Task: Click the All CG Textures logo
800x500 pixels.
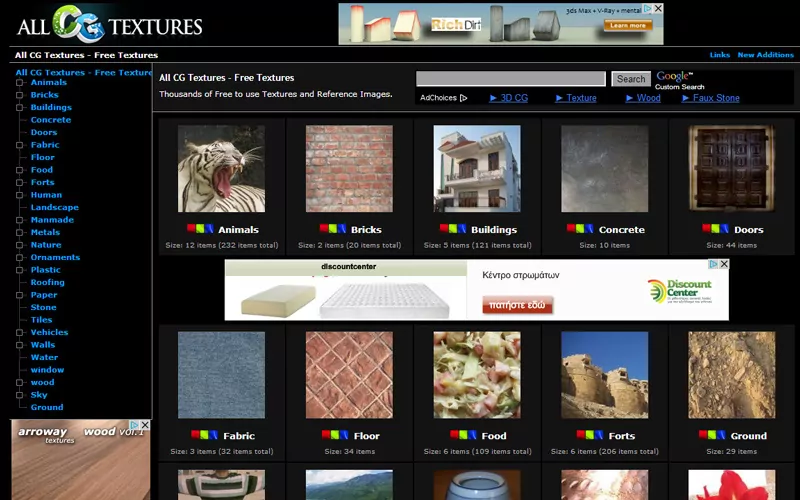Action: 108,24
